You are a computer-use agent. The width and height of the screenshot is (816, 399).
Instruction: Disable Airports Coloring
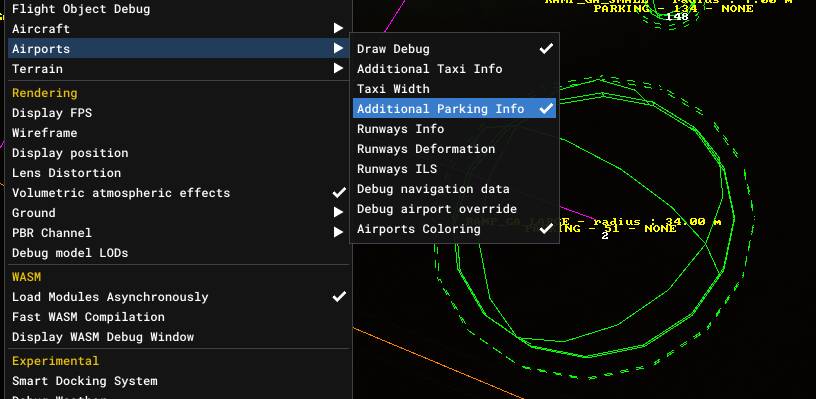(454, 229)
